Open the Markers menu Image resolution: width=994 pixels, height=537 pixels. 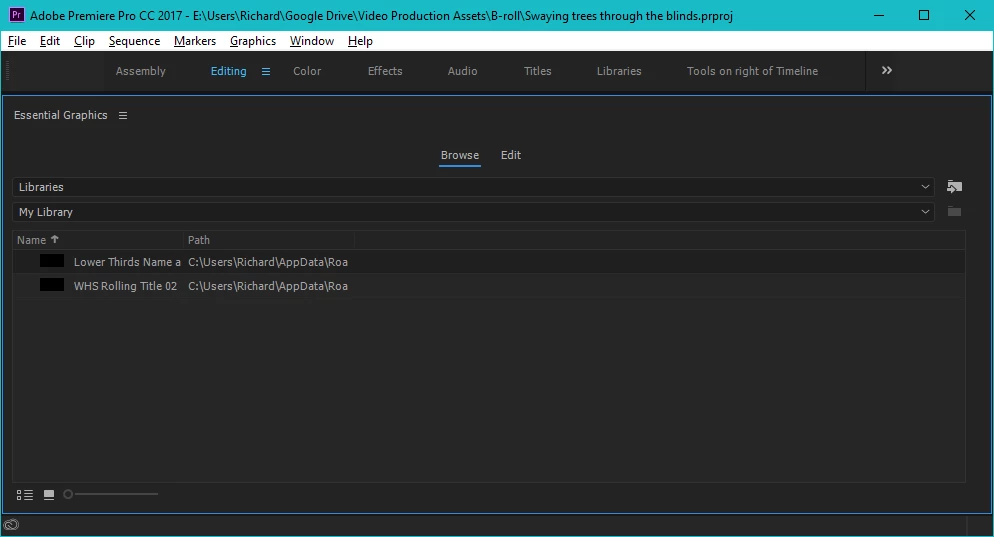[x=195, y=41]
